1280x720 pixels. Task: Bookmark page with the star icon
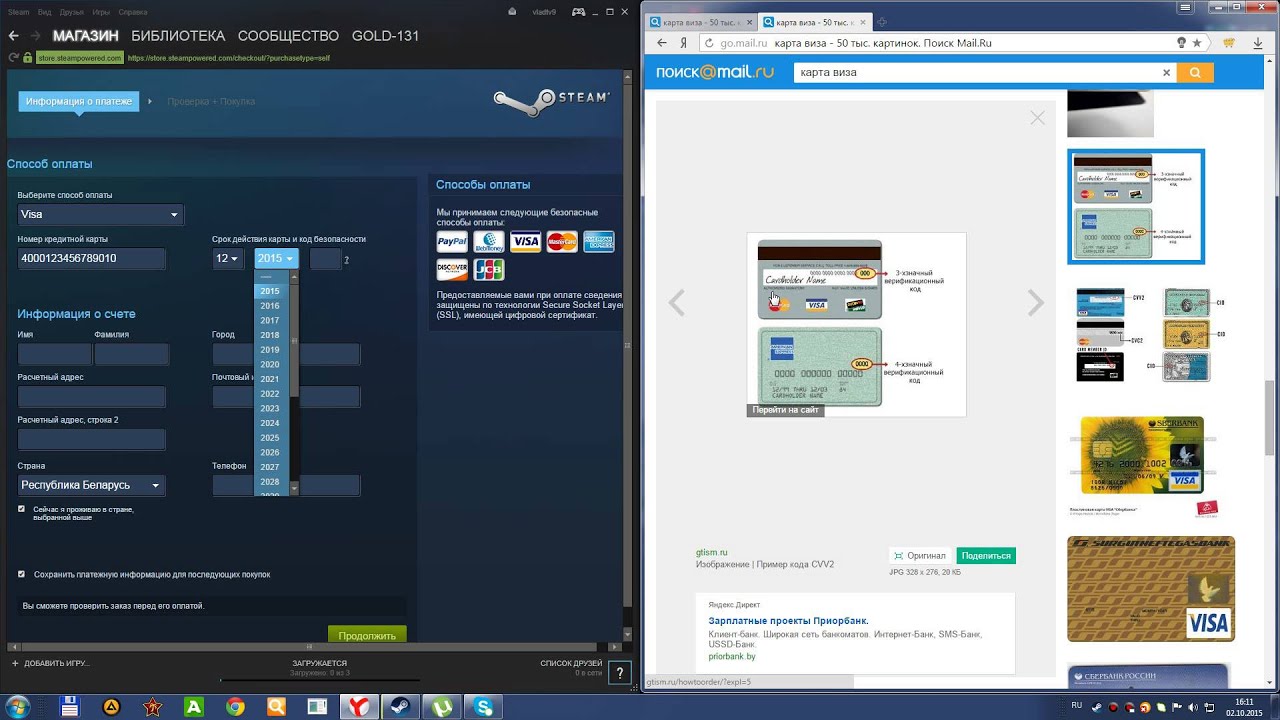pyautogui.click(x=1197, y=43)
